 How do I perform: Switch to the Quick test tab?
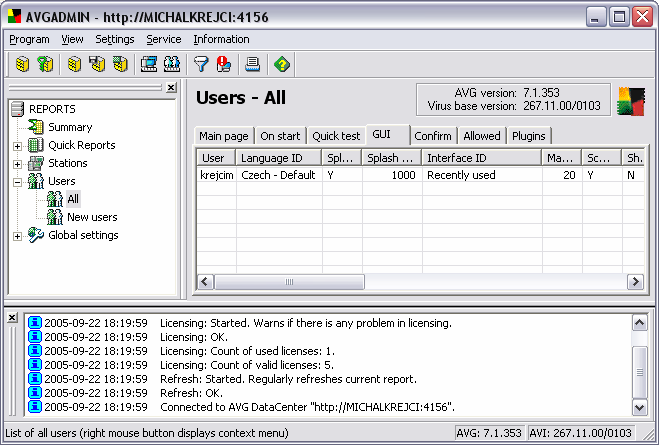coord(336,136)
